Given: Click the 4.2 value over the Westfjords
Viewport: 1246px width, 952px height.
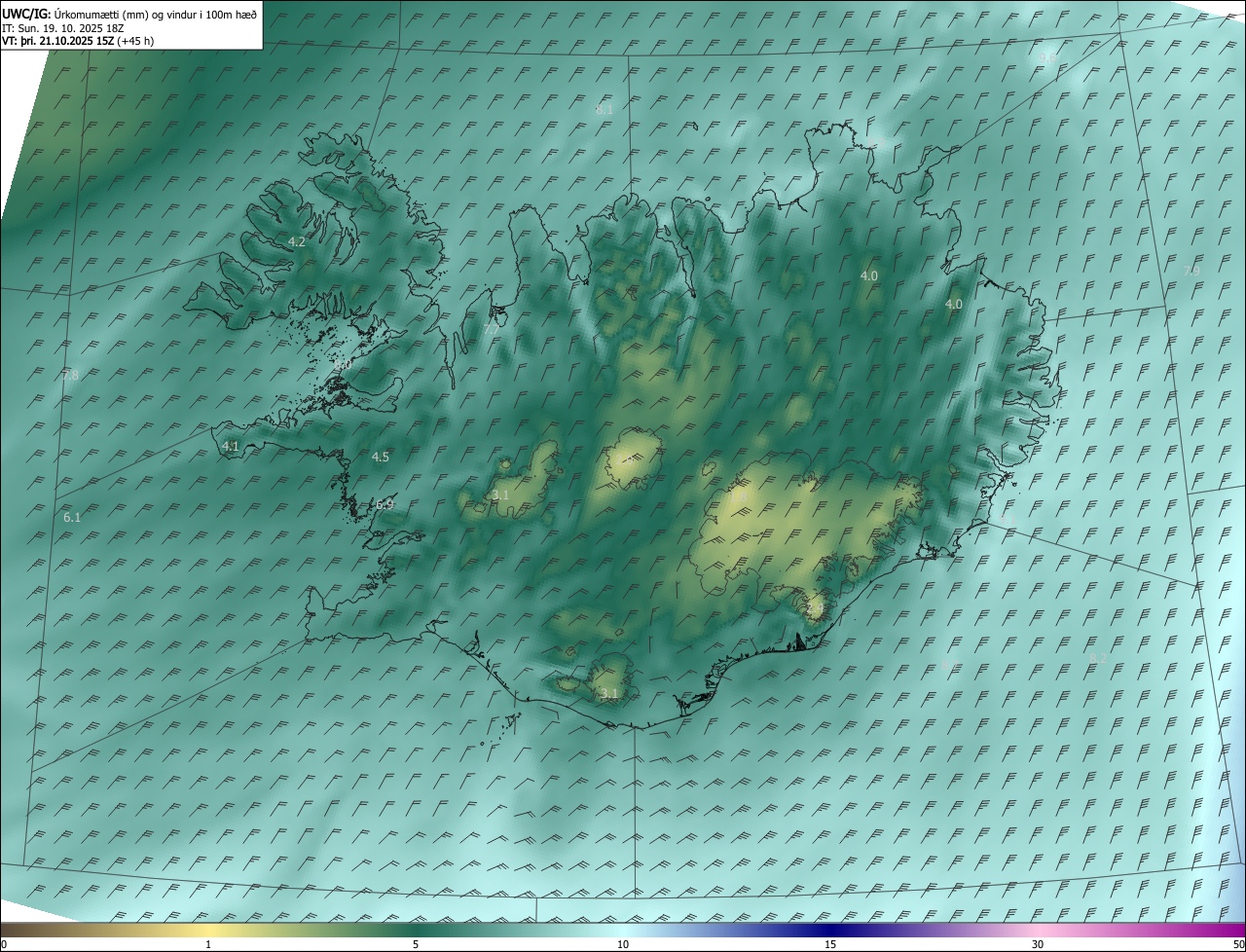Looking at the screenshot, I should (x=297, y=241).
